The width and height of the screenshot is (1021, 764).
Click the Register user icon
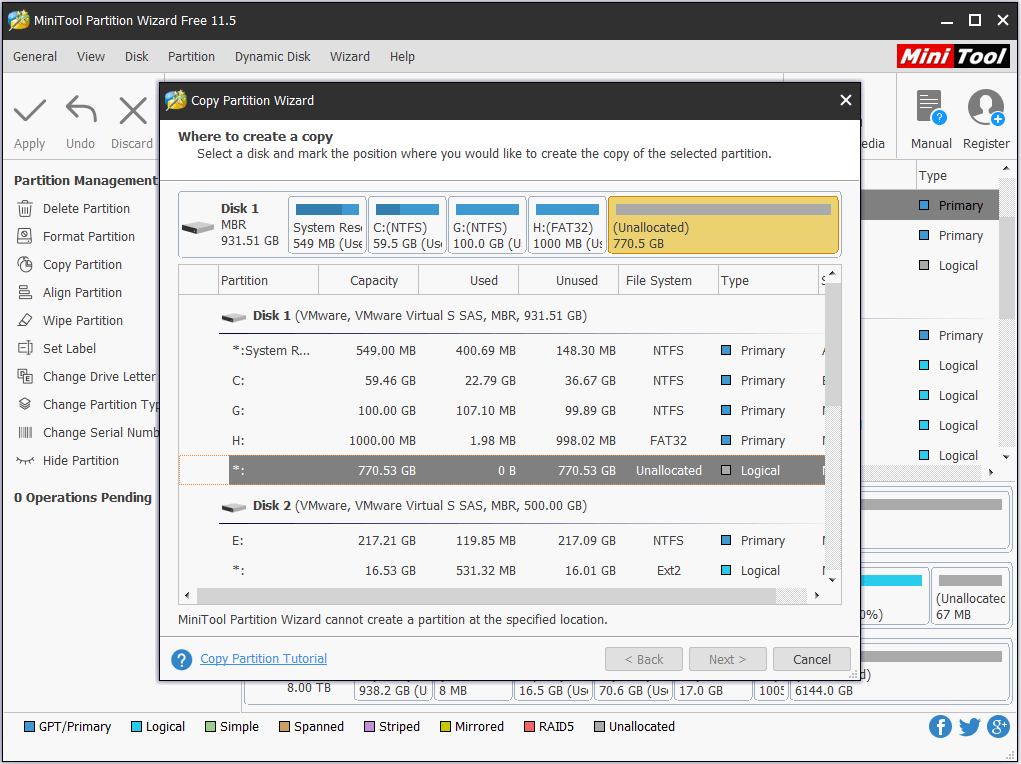coord(986,107)
